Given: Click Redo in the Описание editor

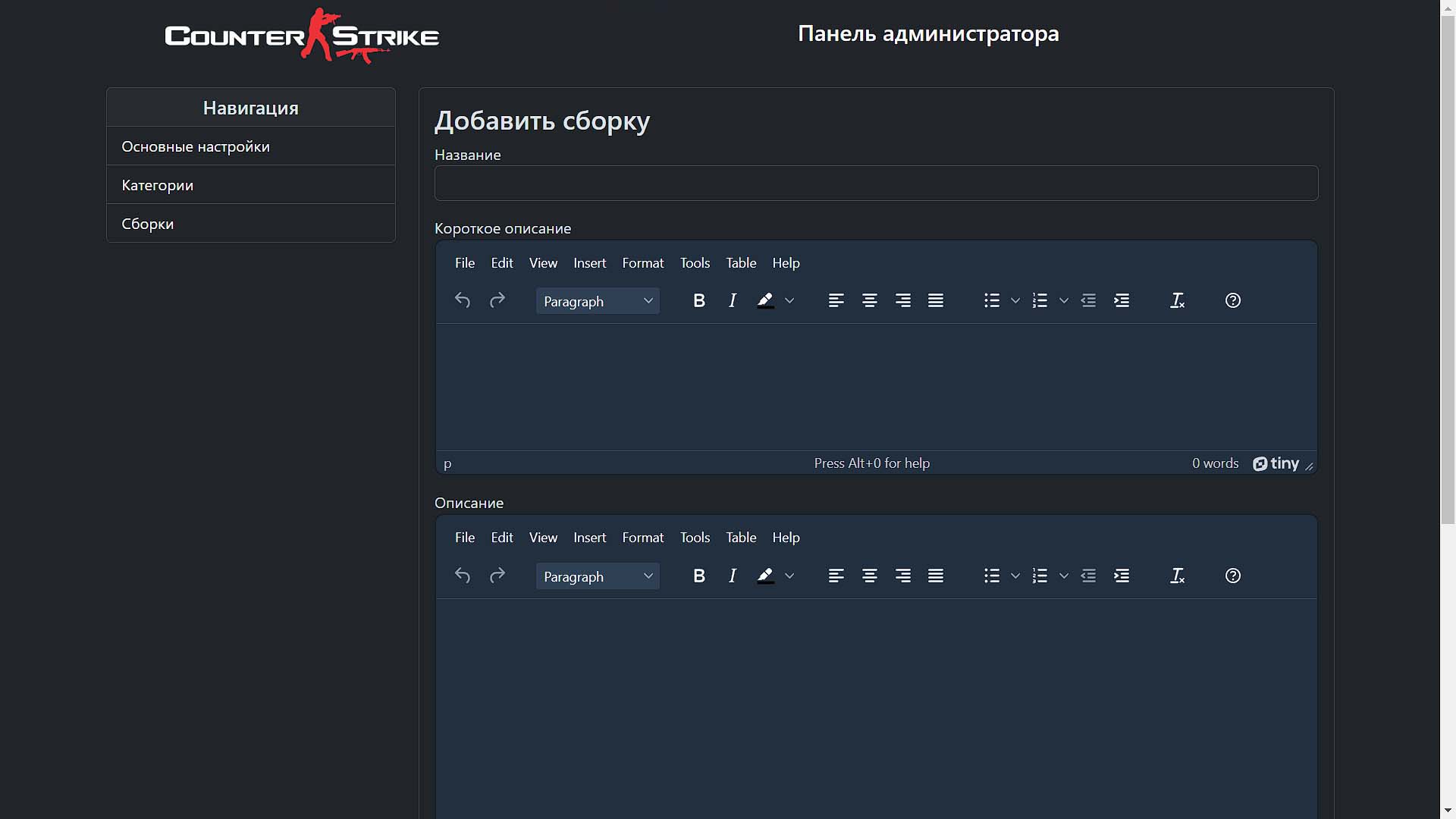Looking at the screenshot, I should 497,576.
